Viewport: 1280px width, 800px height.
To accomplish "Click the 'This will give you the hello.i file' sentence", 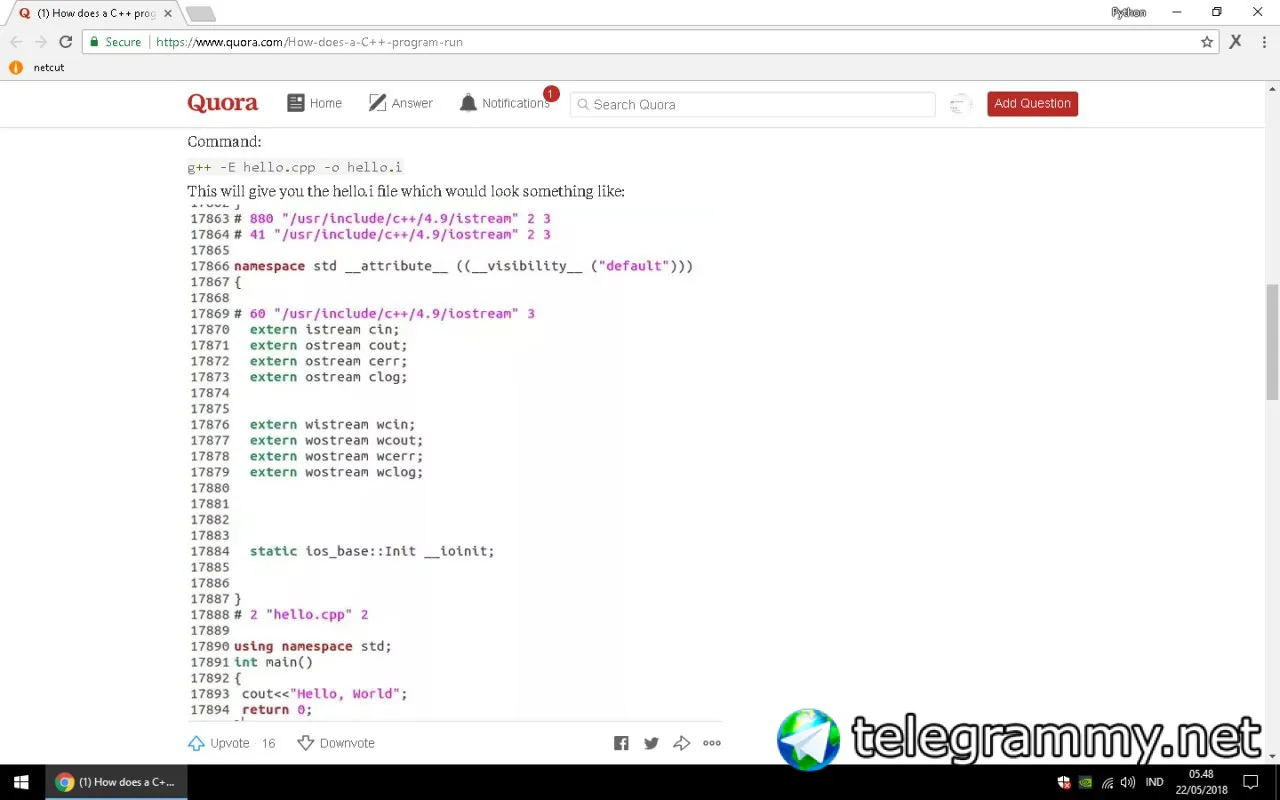I will (406, 191).
